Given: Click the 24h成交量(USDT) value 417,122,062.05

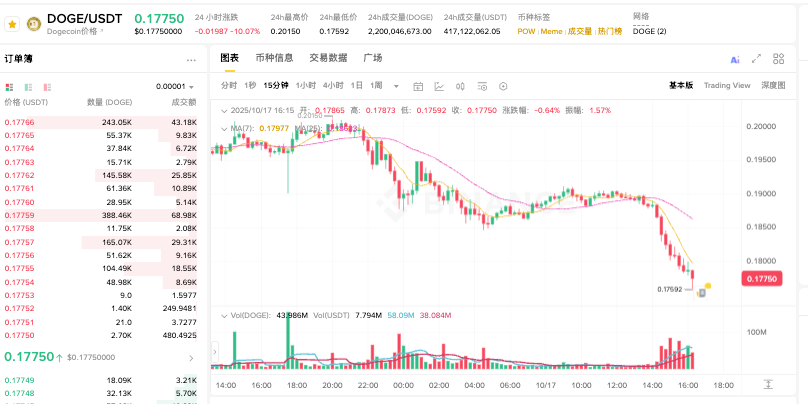Looking at the screenshot, I should coord(472,31).
